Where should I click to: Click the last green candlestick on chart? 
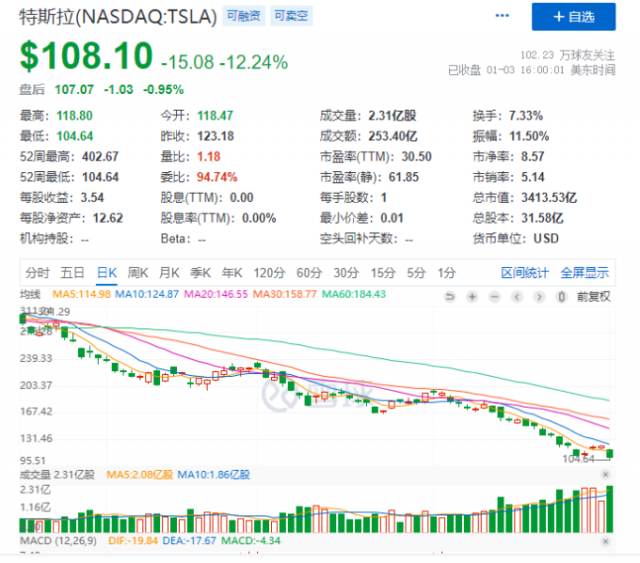click(610, 453)
